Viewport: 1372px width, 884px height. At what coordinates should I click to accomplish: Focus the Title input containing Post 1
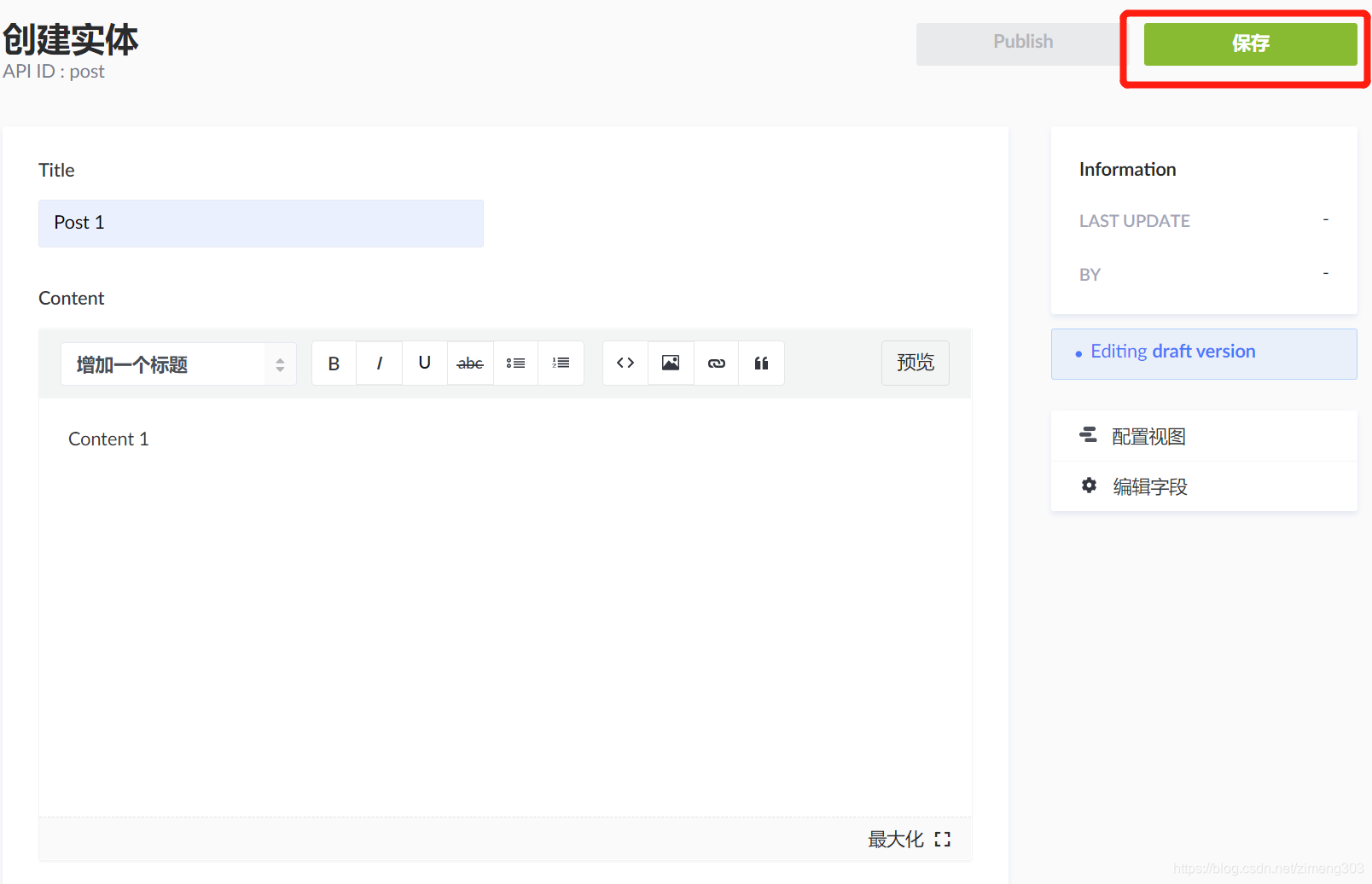coord(261,224)
